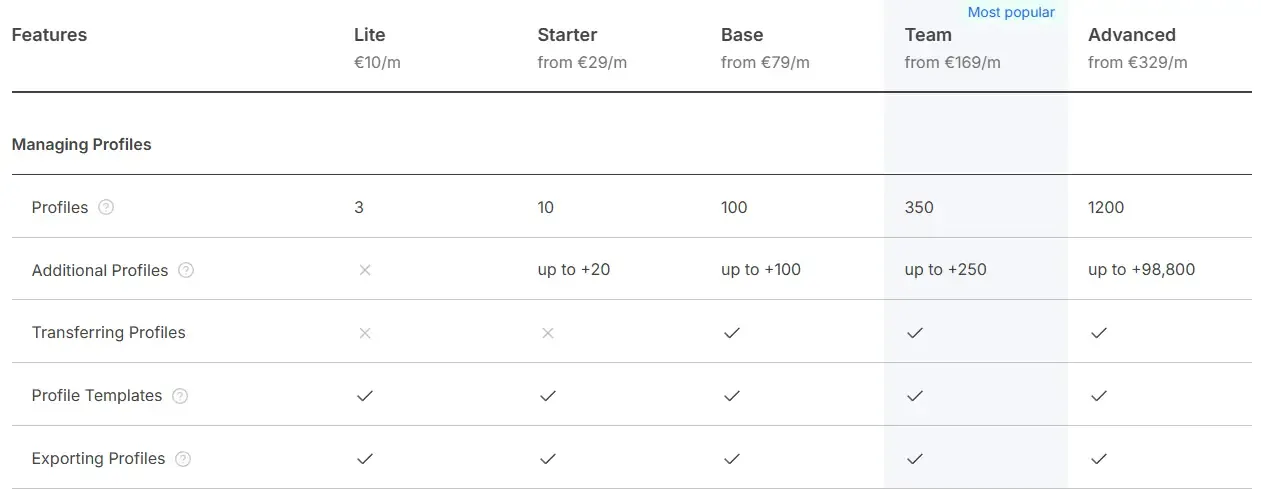The width and height of the screenshot is (1261, 489).
Task: Click the Team checkmark in Profile Templates row
Action: tap(915, 396)
